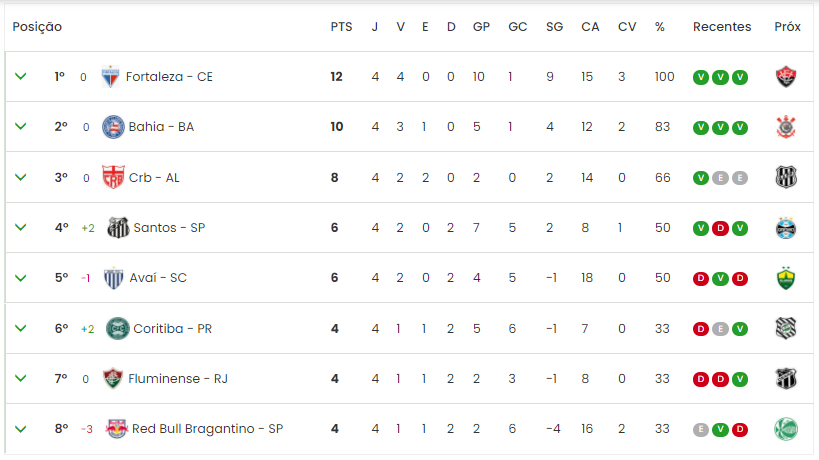This screenshot has height=460, width=819.
Task: Sort table by SG column header
Action: click(x=554, y=27)
